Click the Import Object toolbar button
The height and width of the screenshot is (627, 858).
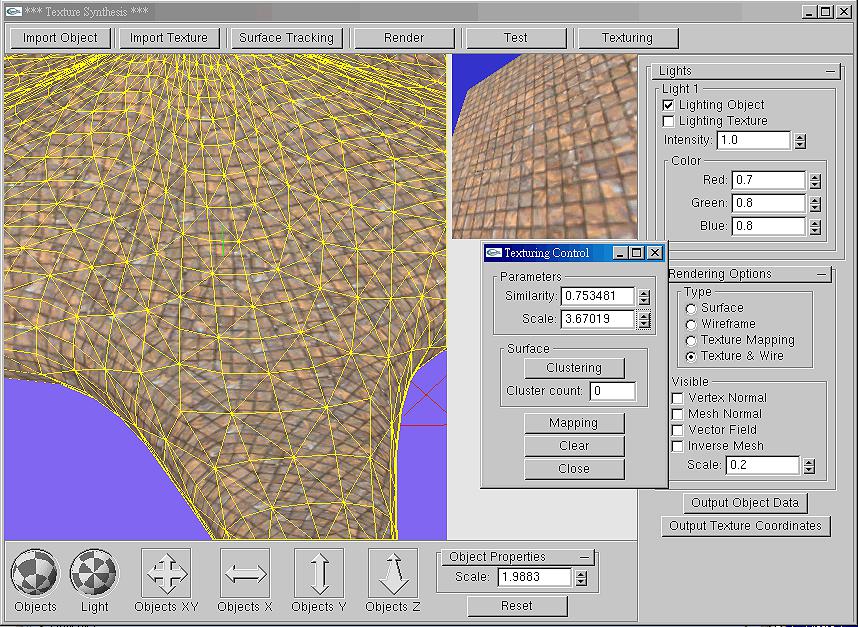(60, 38)
